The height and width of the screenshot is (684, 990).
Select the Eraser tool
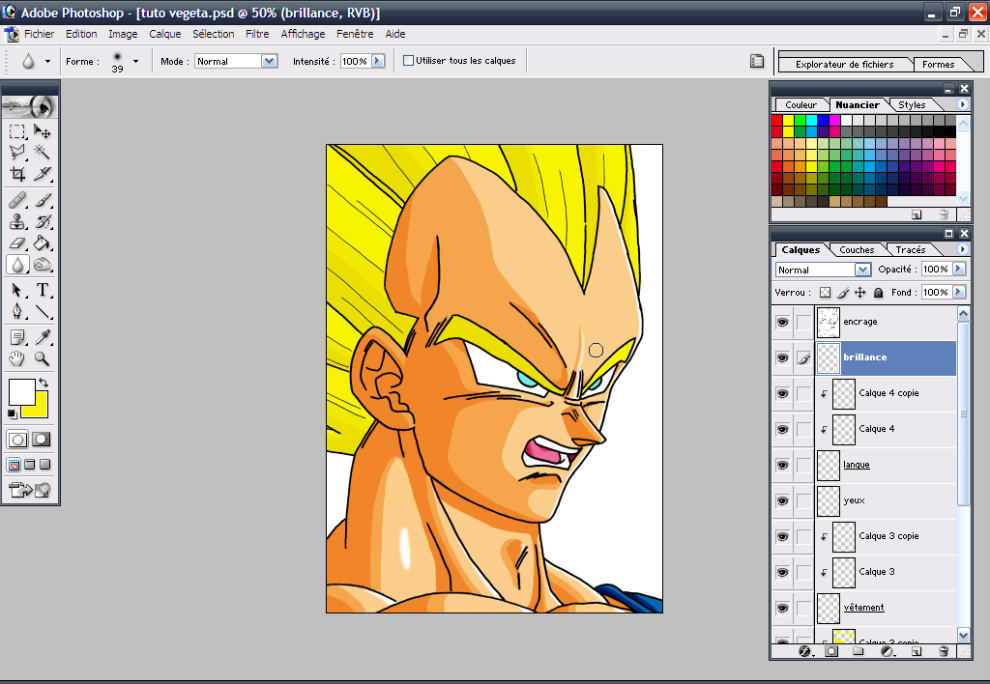click(17, 243)
